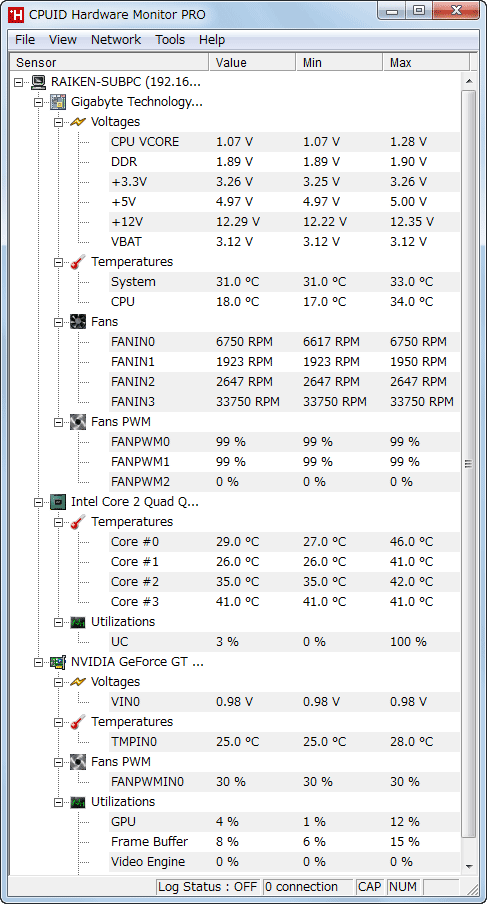This screenshot has height=904, width=487.
Task: Click the NVIDIA GeForce graphics card icon
Action: (58, 662)
